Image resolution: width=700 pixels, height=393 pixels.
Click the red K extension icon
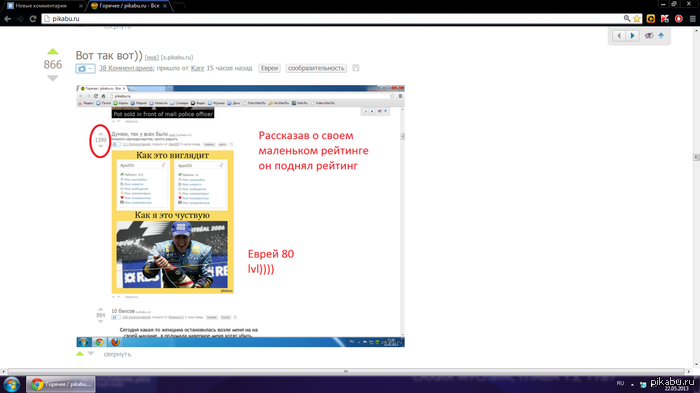665,19
